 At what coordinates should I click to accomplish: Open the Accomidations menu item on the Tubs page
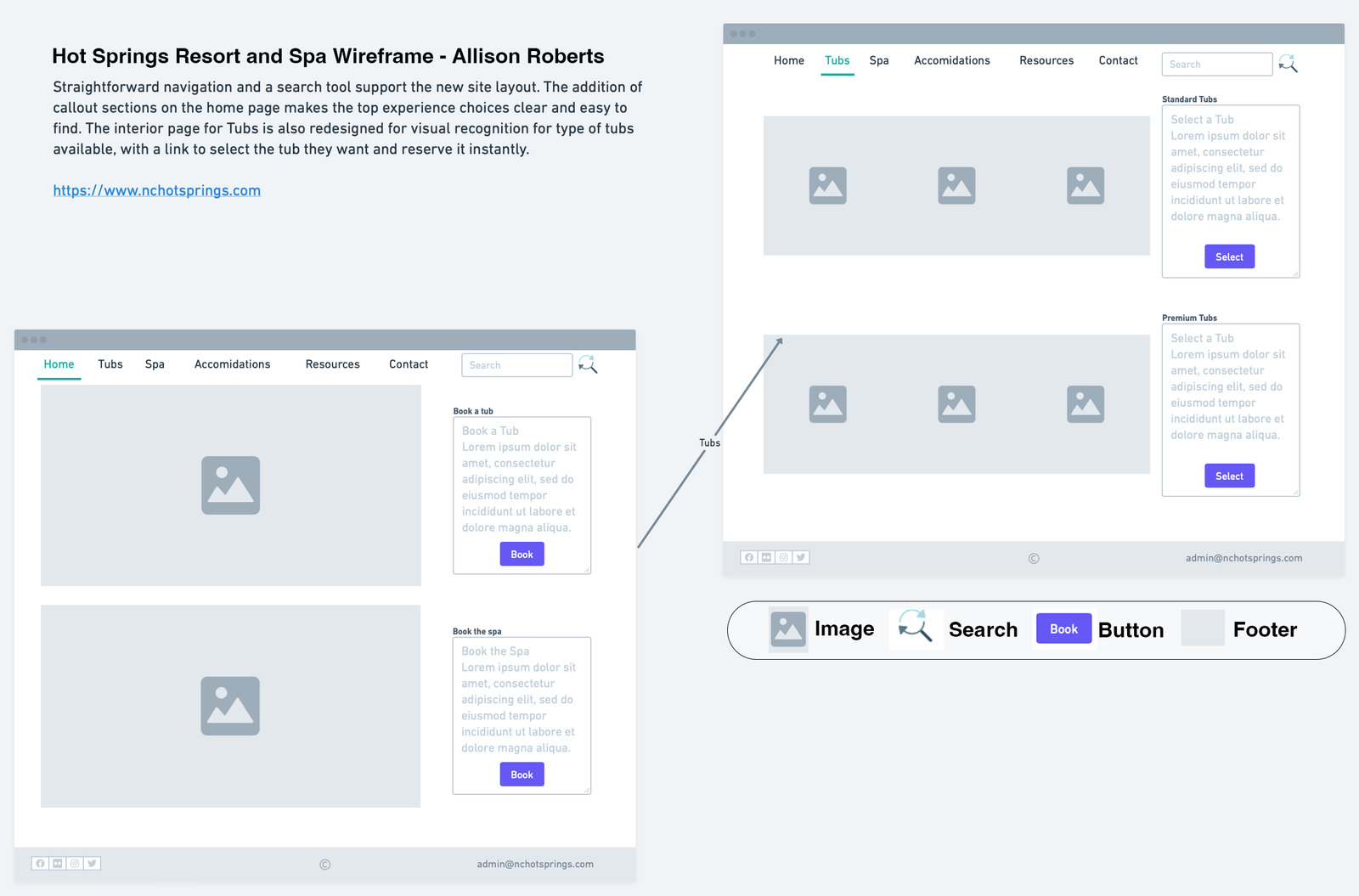pyautogui.click(x=951, y=60)
